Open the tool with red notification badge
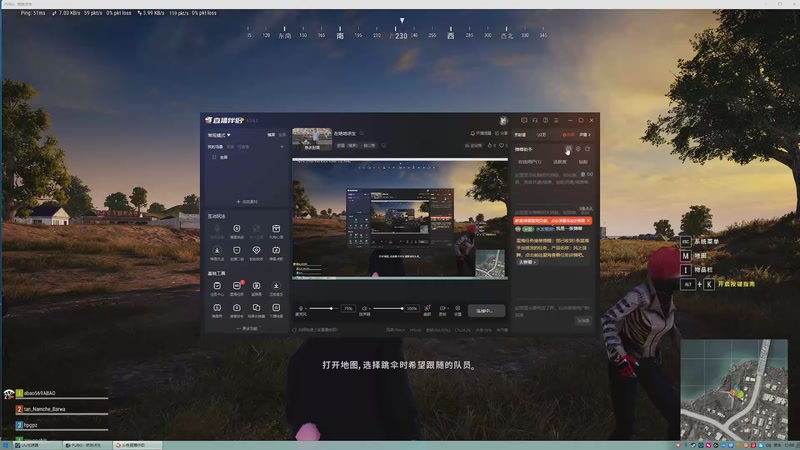This screenshot has height=450, width=800. (x=237, y=288)
